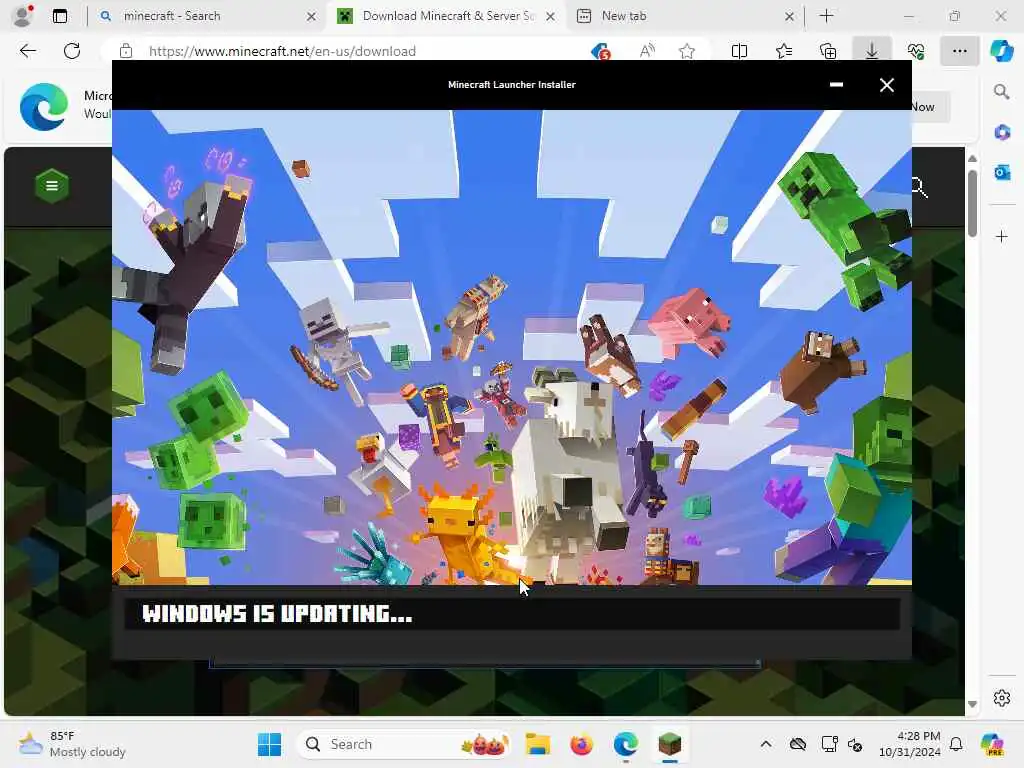Image resolution: width=1024 pixels, height=768 pixels.
Task: Open the Edge profile avatar
Action: 22,16
